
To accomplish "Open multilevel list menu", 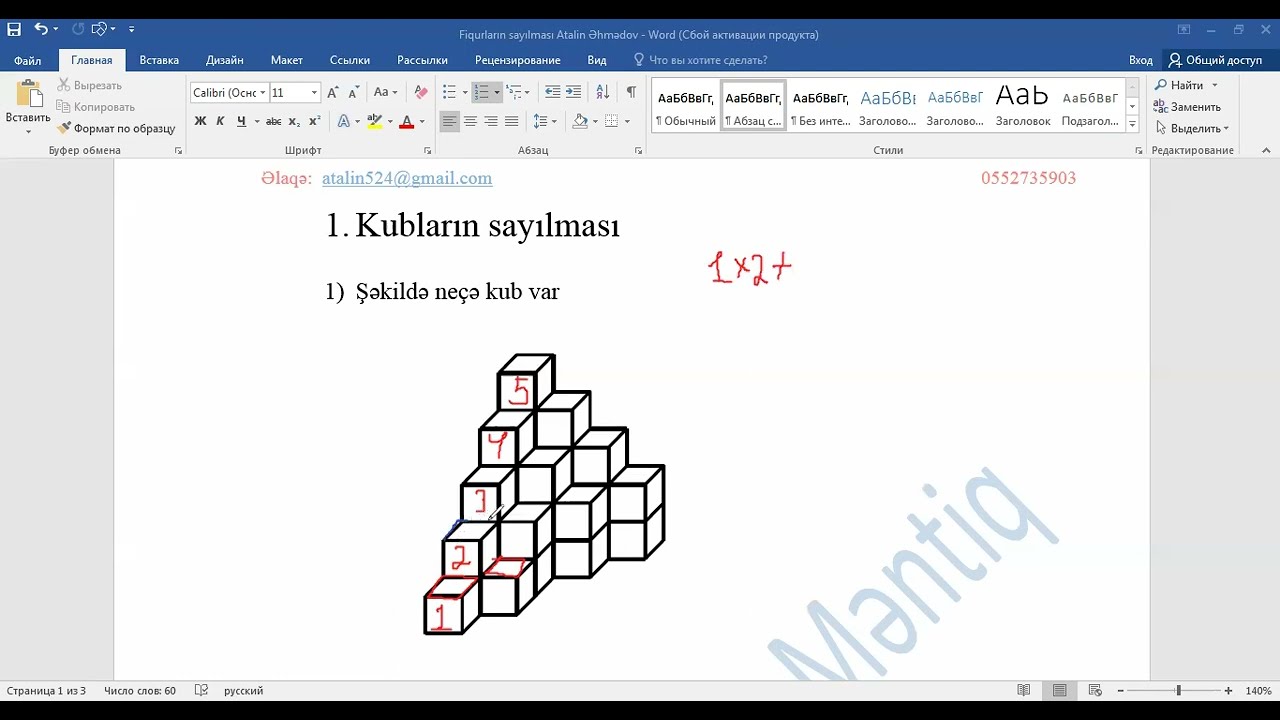I will click(x=514, y=92).
